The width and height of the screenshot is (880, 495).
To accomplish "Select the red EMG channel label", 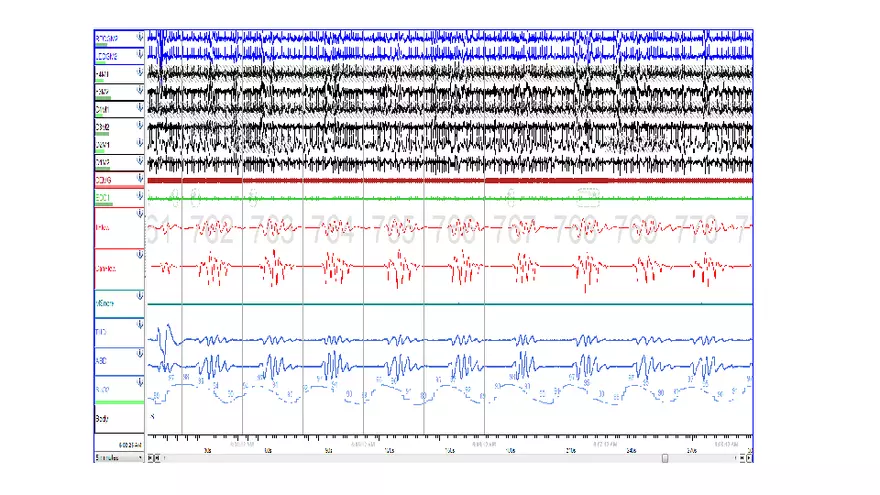I will click(103, 180).
